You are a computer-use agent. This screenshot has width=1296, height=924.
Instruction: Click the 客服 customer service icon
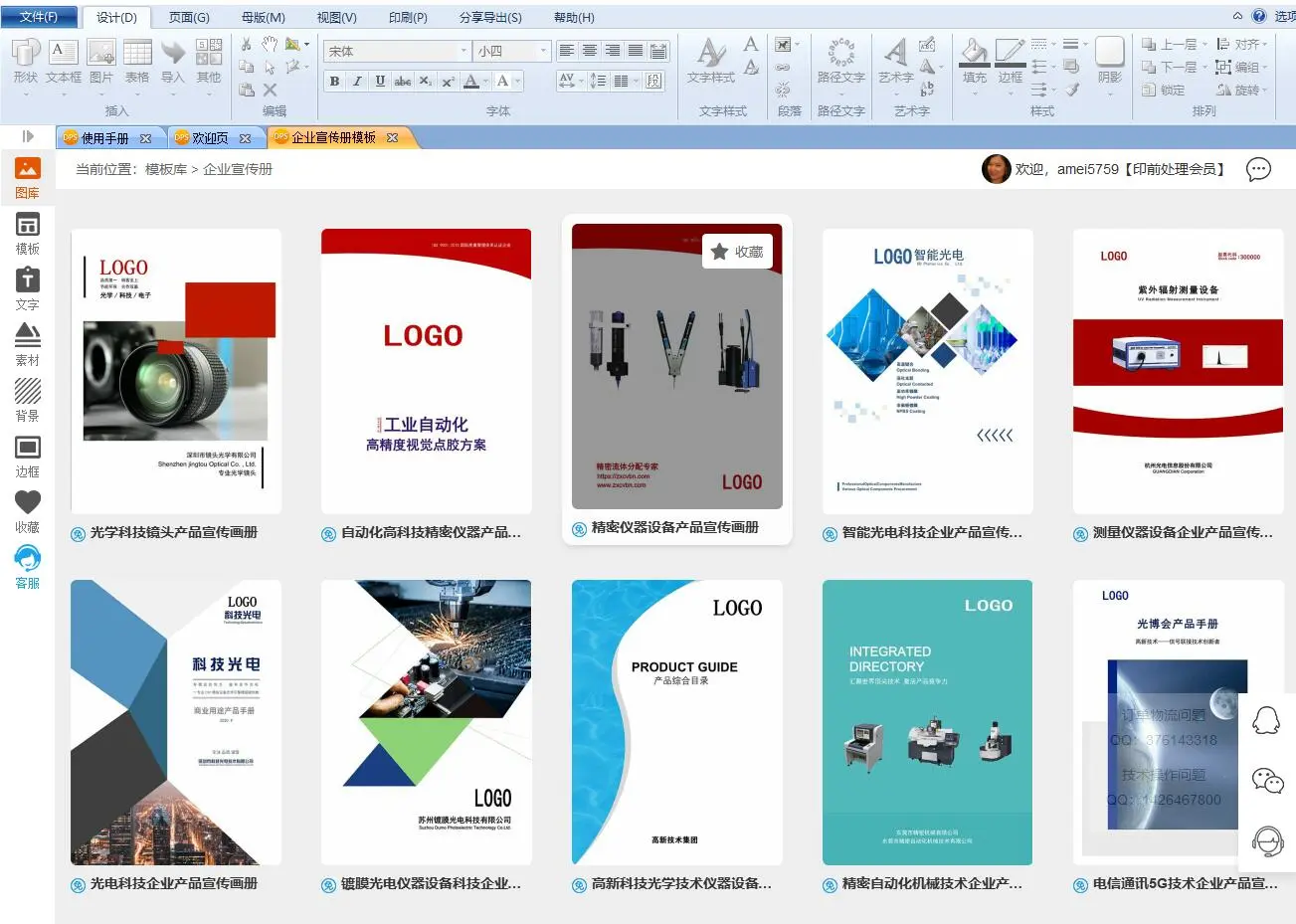point(28,567)
